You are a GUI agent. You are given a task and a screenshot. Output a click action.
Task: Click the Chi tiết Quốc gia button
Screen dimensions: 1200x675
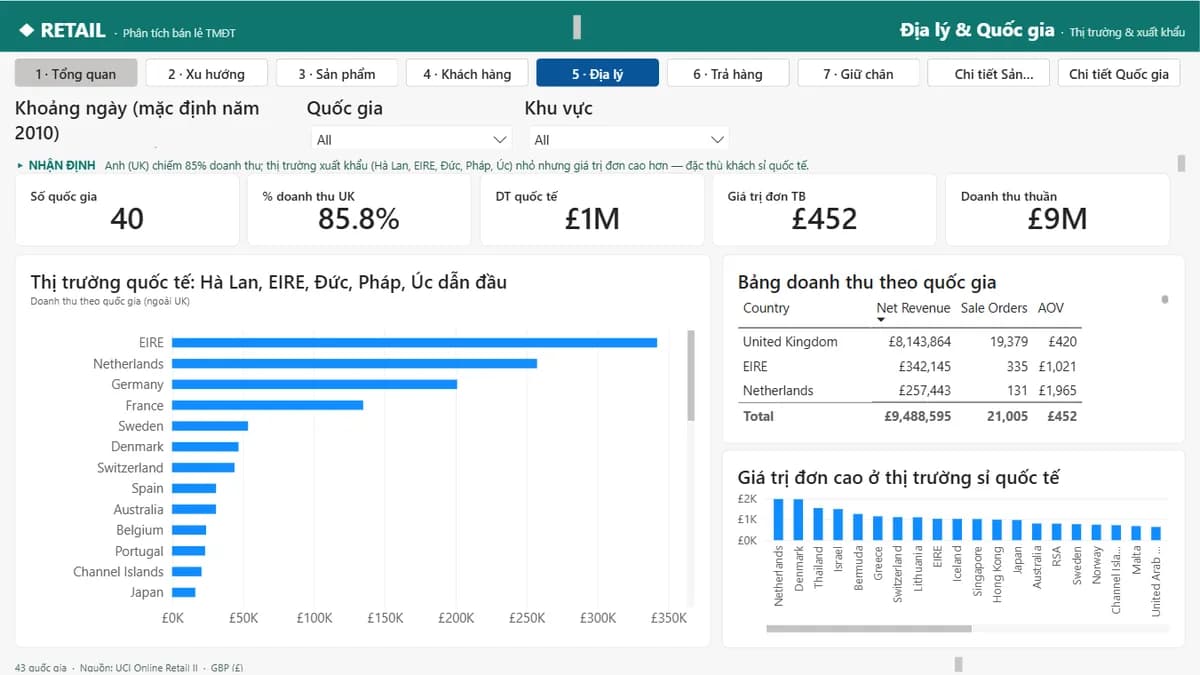[x=1119, y=73]
